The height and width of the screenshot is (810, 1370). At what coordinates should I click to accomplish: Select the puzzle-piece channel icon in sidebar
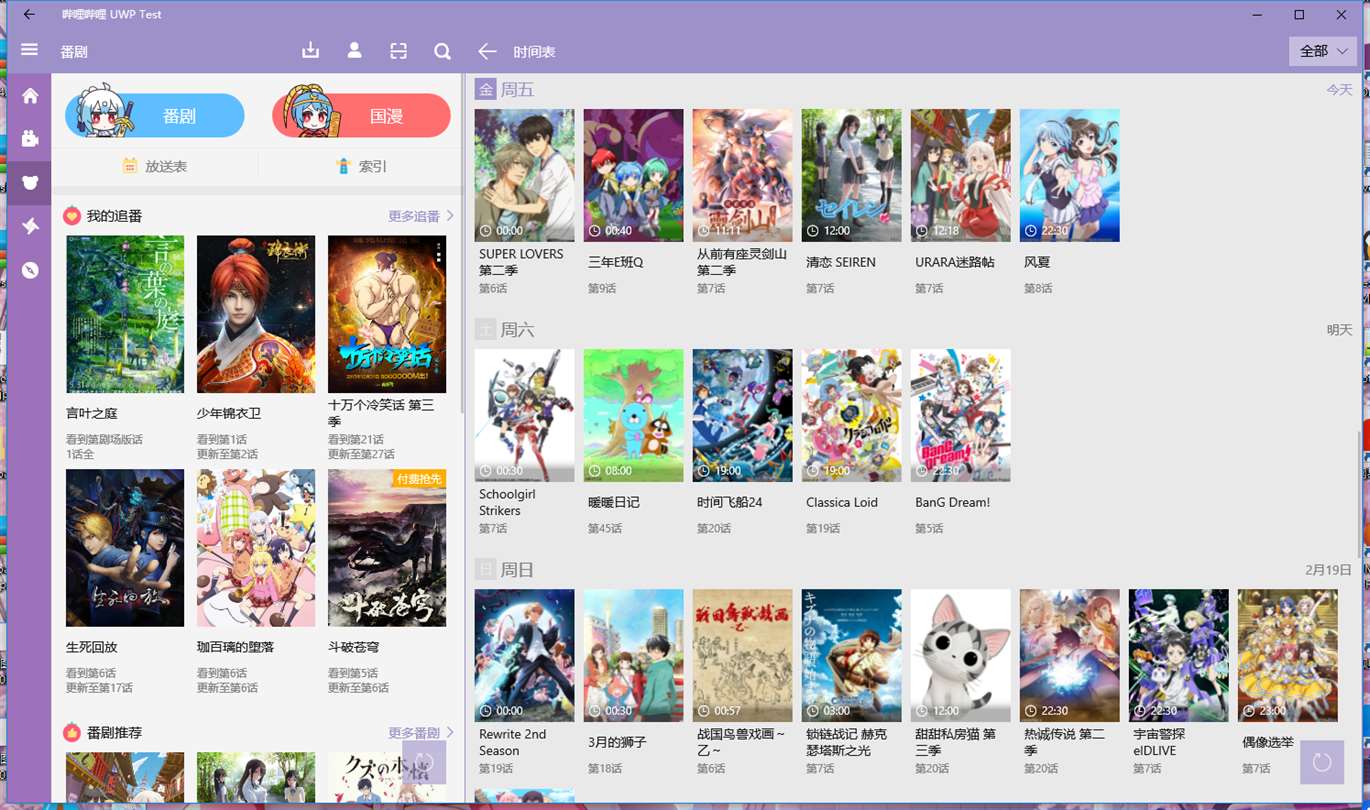[x=30, y=139]
